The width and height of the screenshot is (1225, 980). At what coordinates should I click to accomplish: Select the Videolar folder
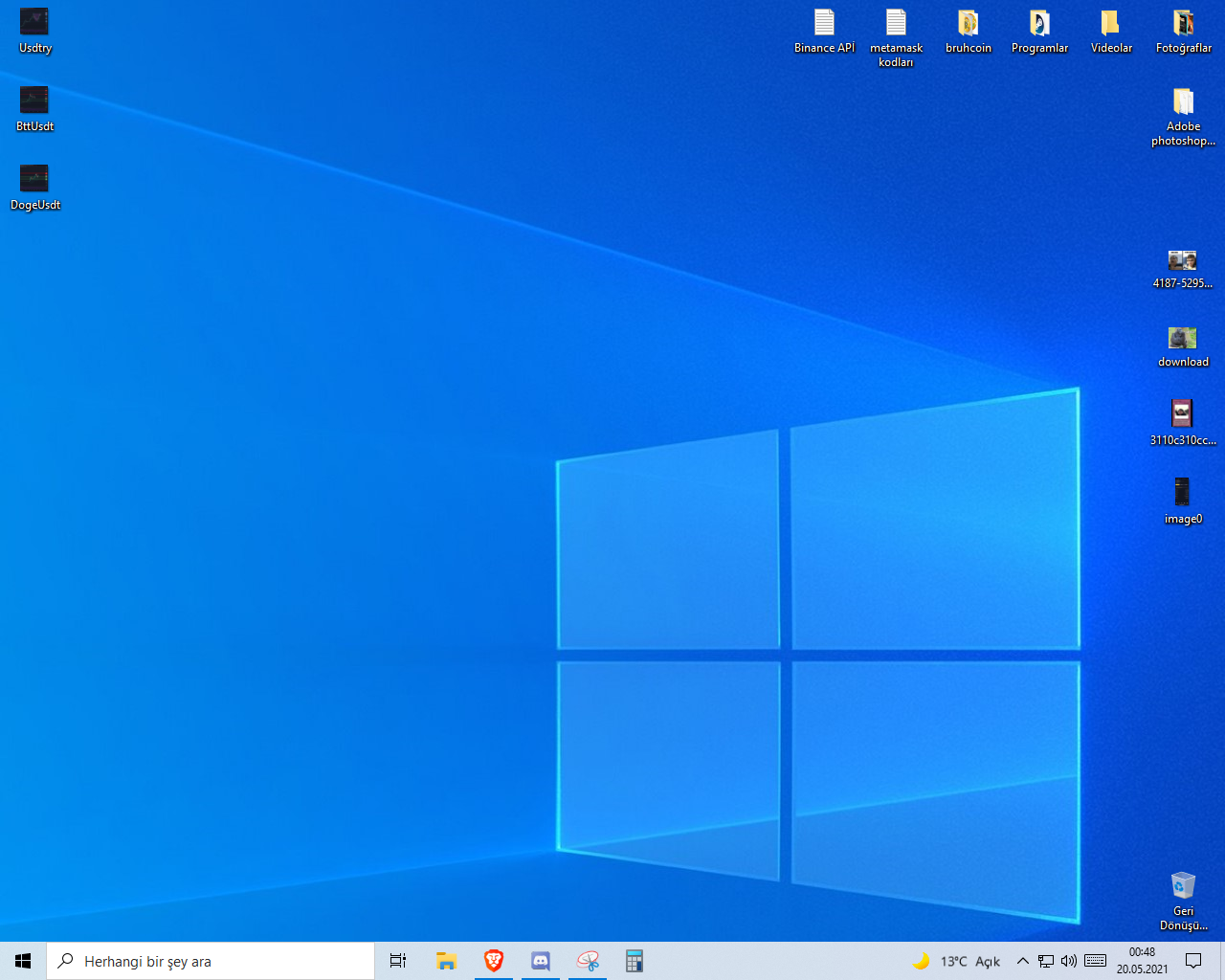tap(1111, 31)
